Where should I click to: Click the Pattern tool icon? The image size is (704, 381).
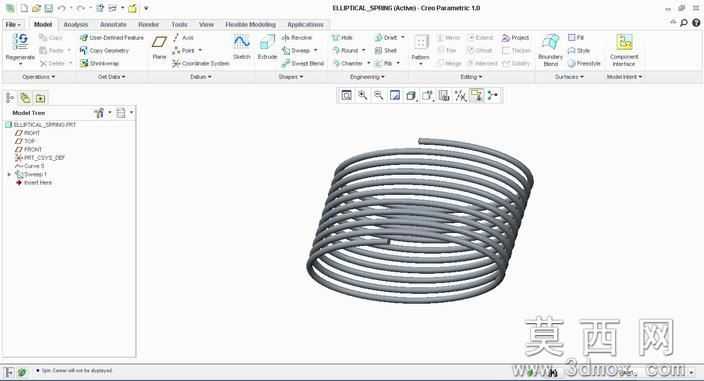point(420,43)
